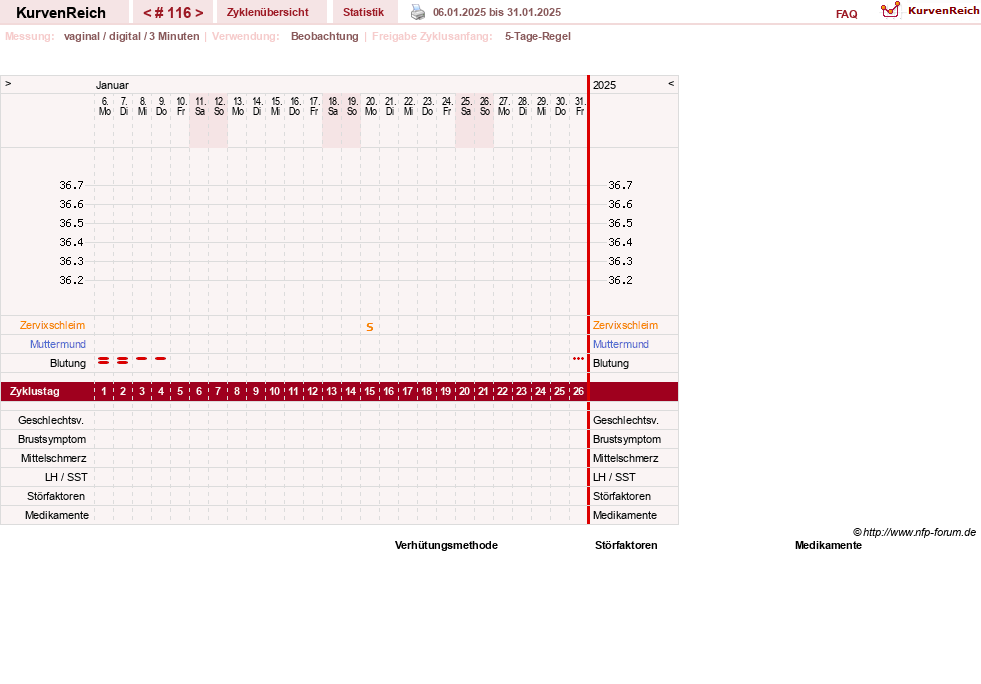Click the right Zervixschleim label

pos(626,325)
